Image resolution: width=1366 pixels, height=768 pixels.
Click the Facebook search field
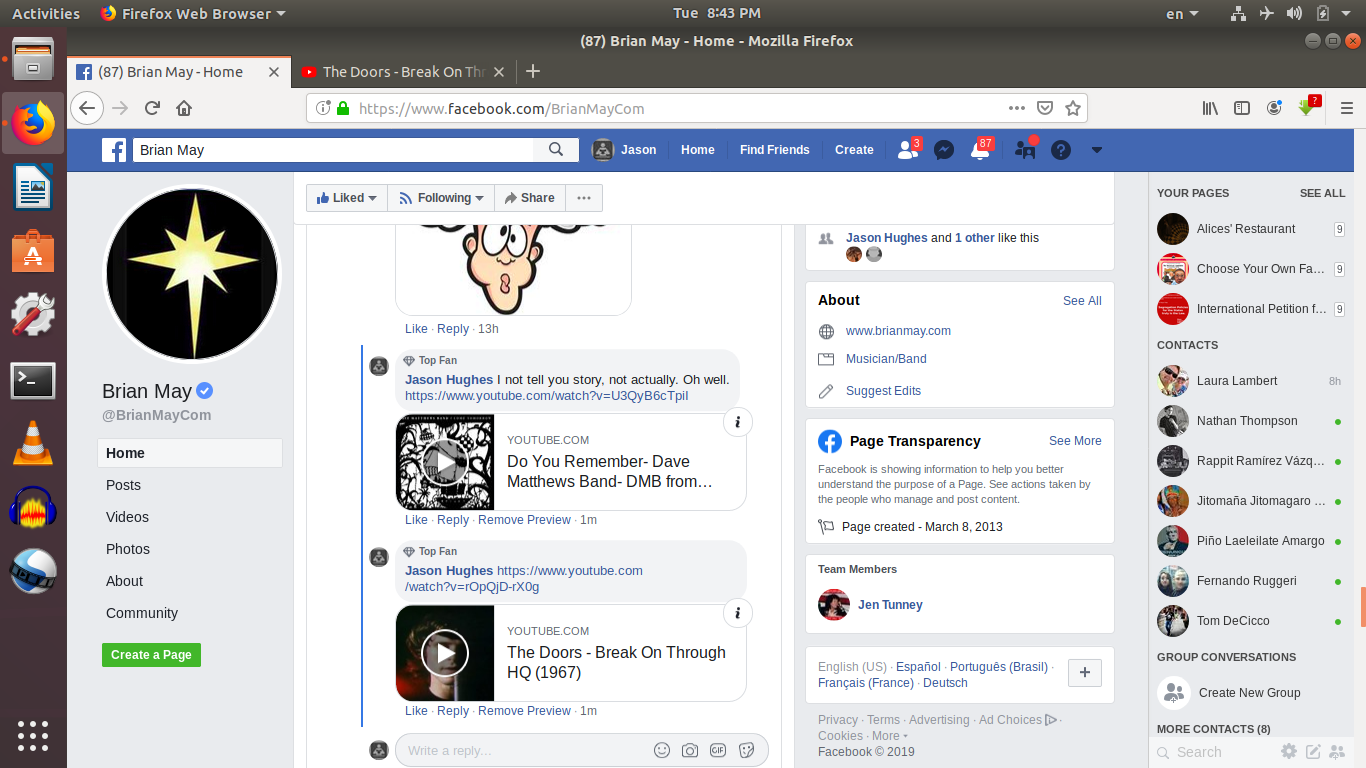tap(333, 150)
